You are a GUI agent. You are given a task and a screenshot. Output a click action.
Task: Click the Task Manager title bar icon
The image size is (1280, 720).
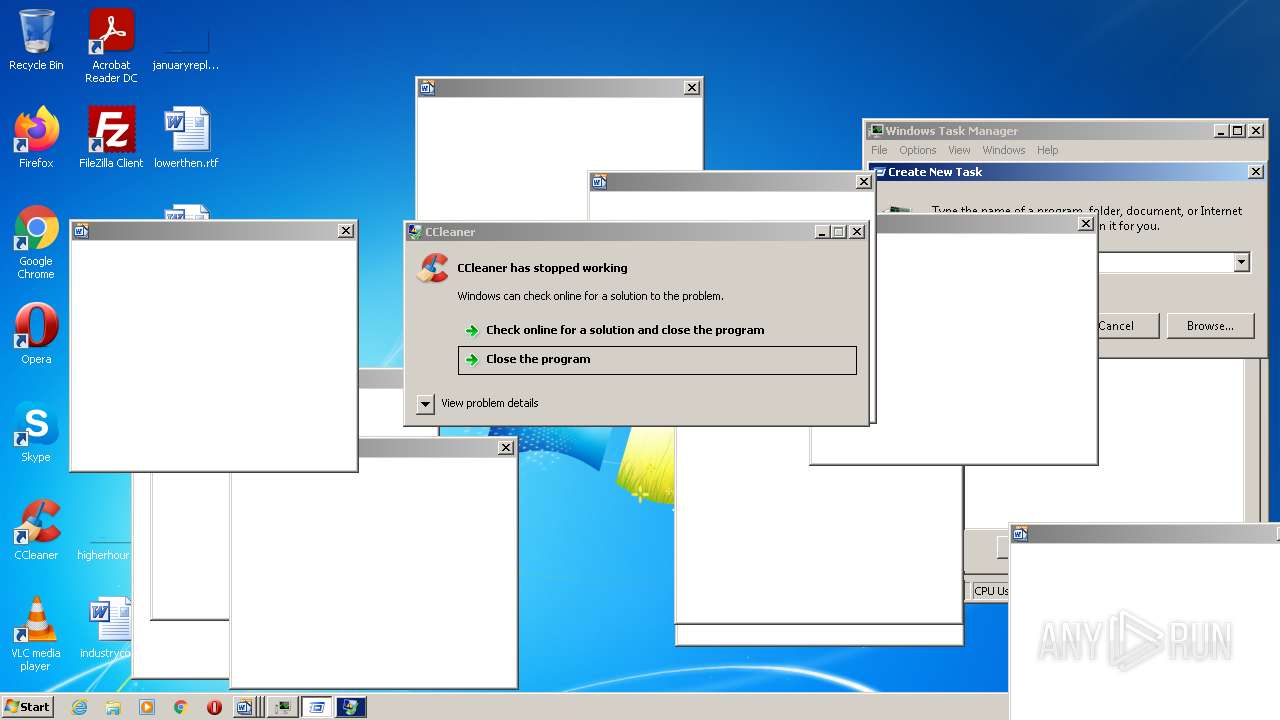pyautogui.click(x=876, y=131)
